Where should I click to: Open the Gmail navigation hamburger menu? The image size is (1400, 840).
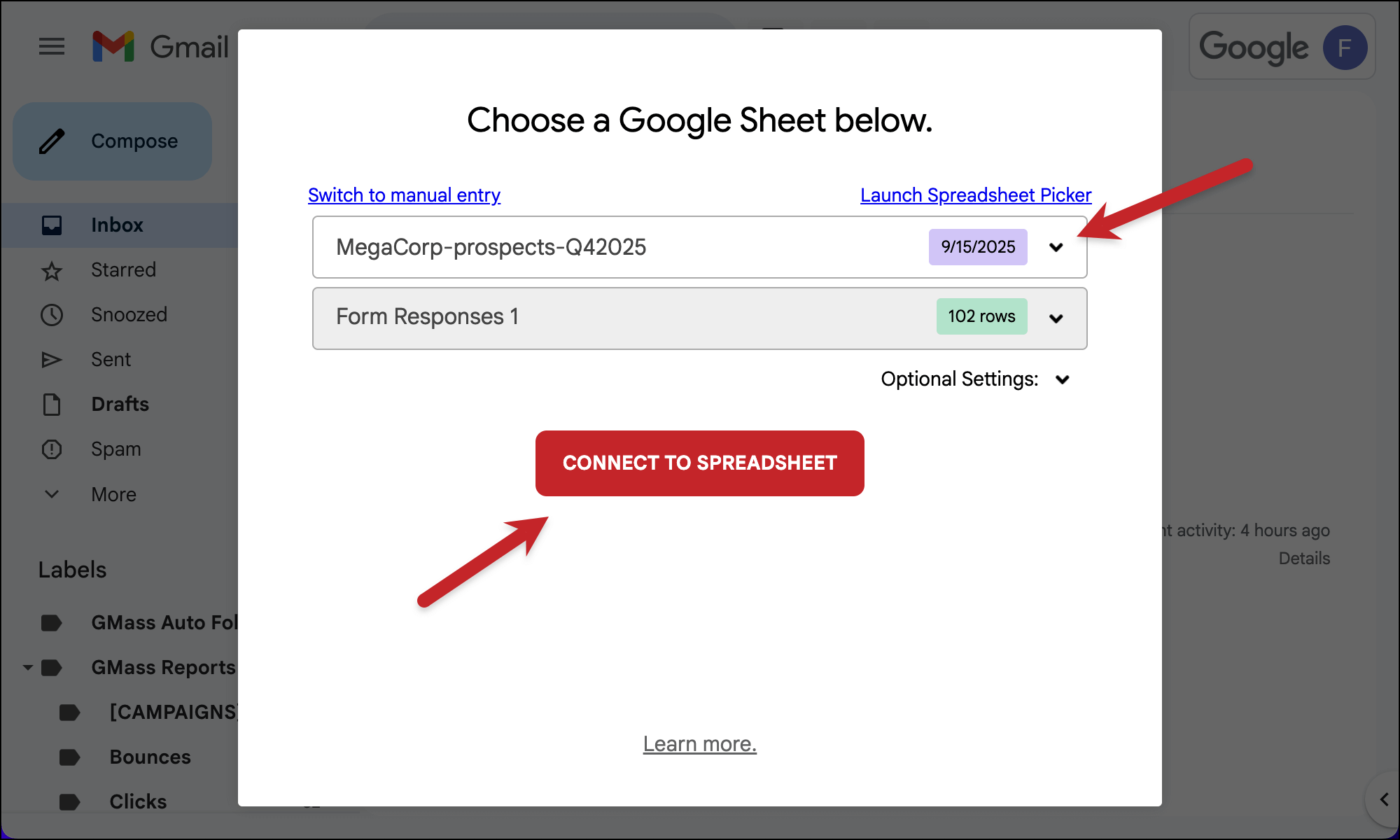tap(52, 46)
